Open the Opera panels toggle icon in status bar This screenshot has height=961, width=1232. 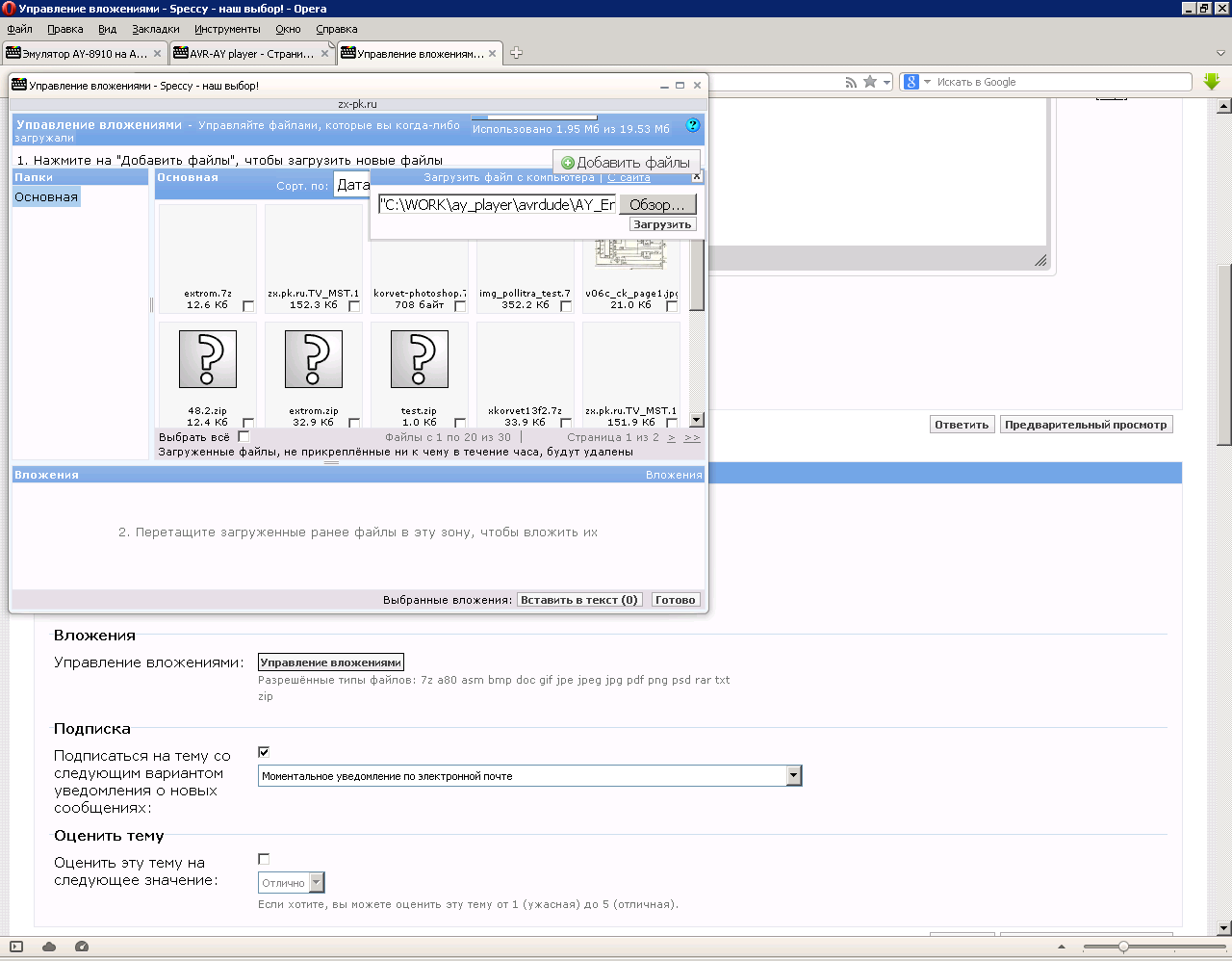tap(16, 947)
